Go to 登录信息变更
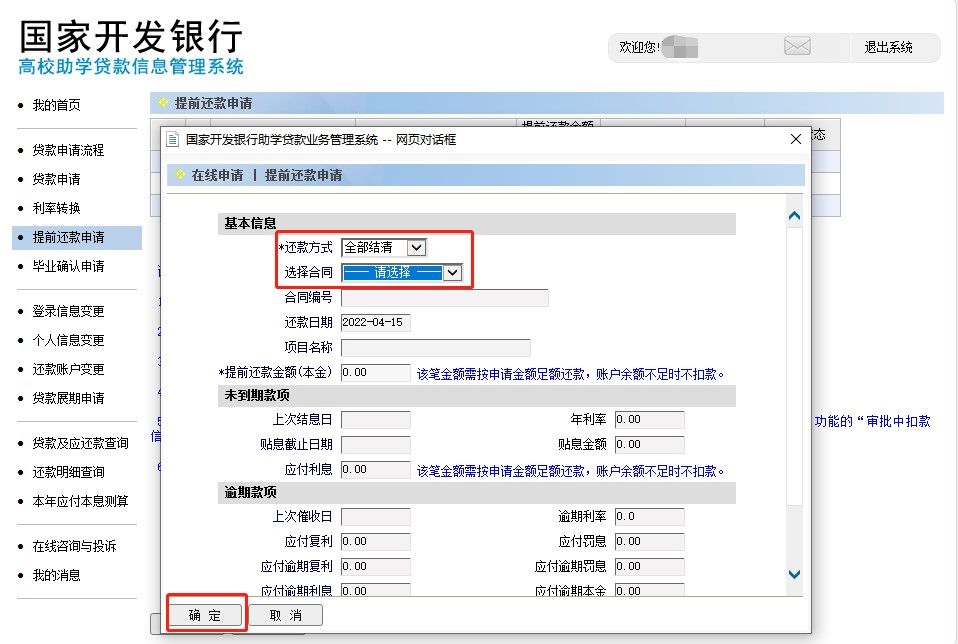958x644 pixels. tap(68, 312)
